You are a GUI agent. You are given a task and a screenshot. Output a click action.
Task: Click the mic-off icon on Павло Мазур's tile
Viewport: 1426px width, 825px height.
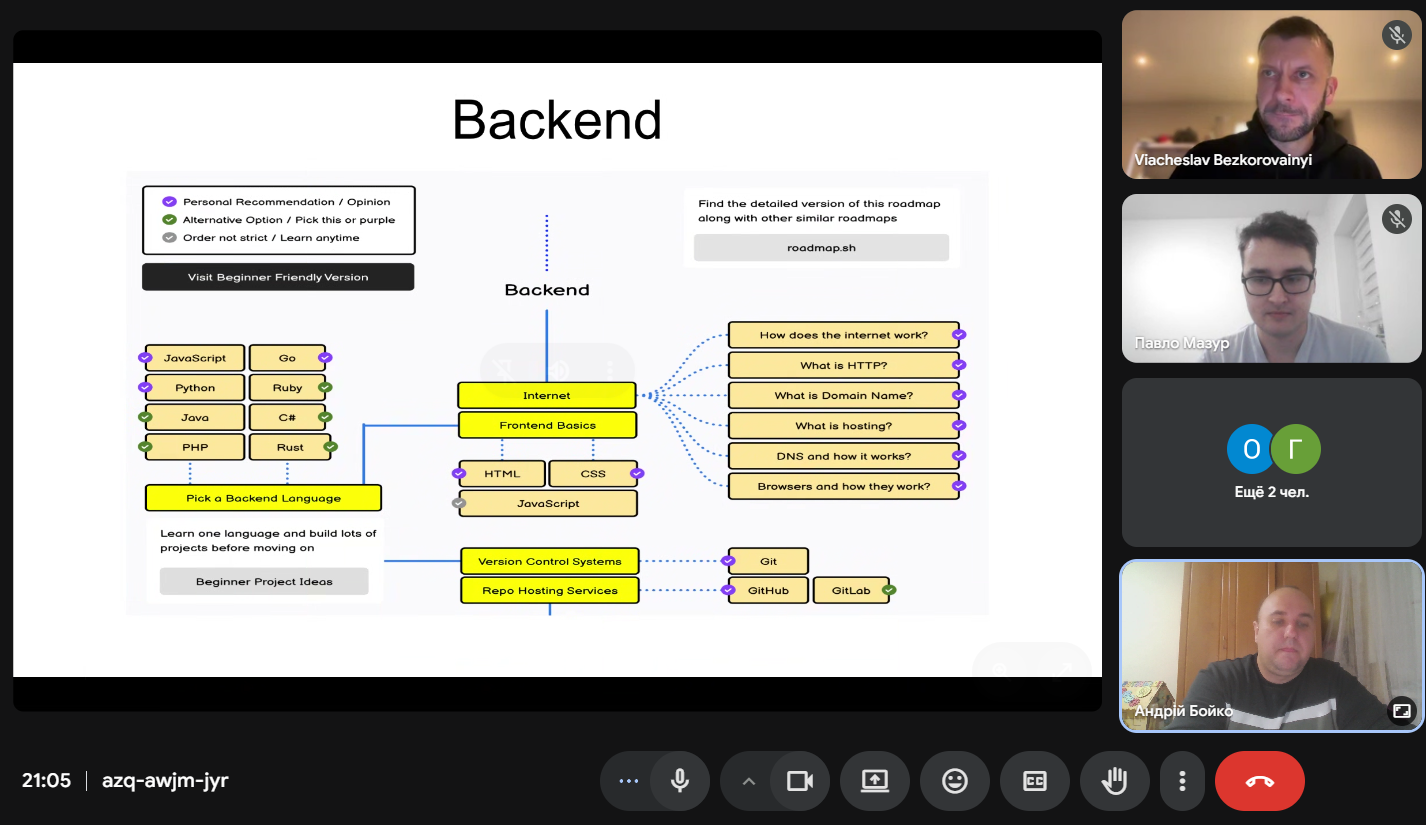point(1395,219)
